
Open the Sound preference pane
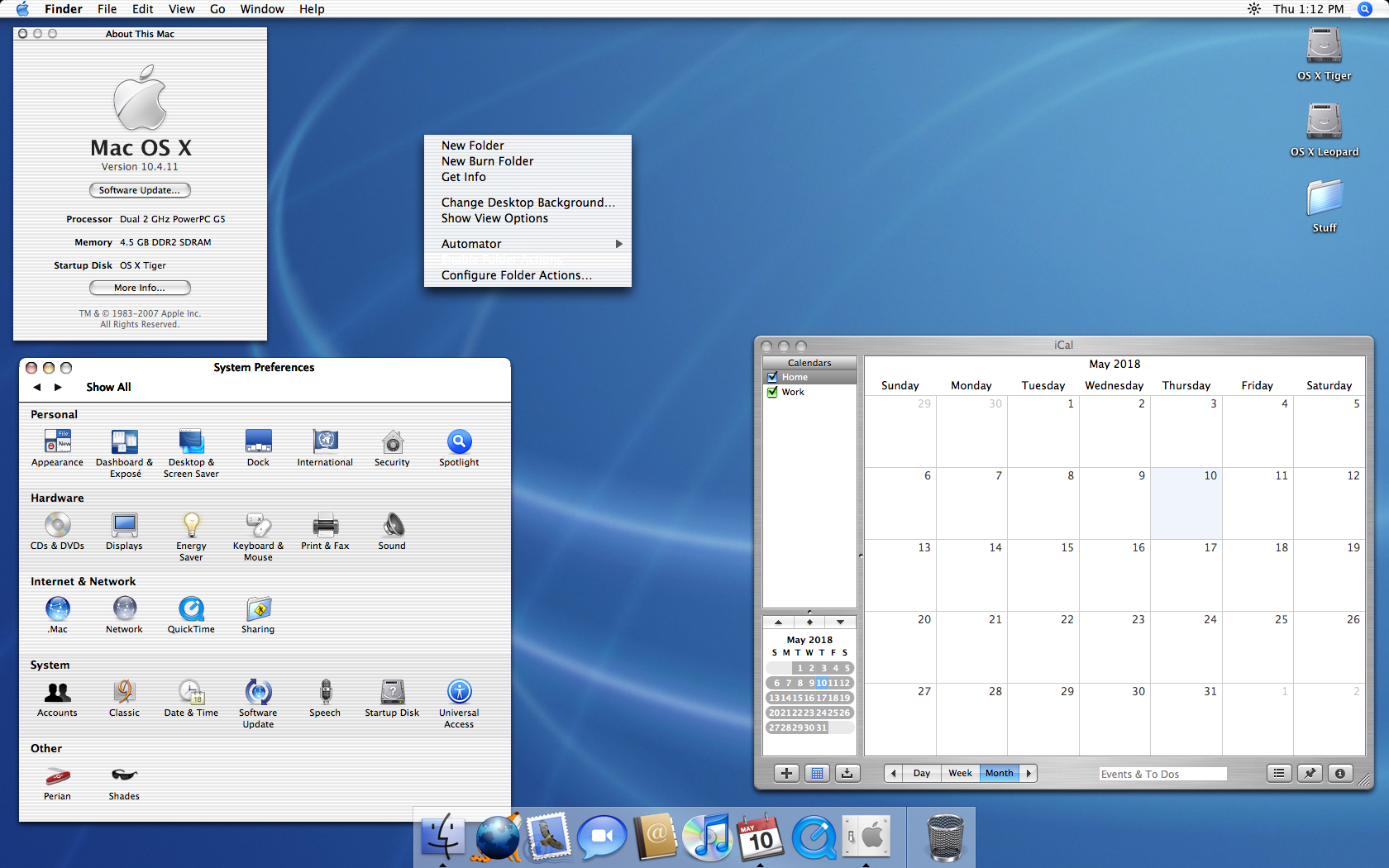coord(392,532)
